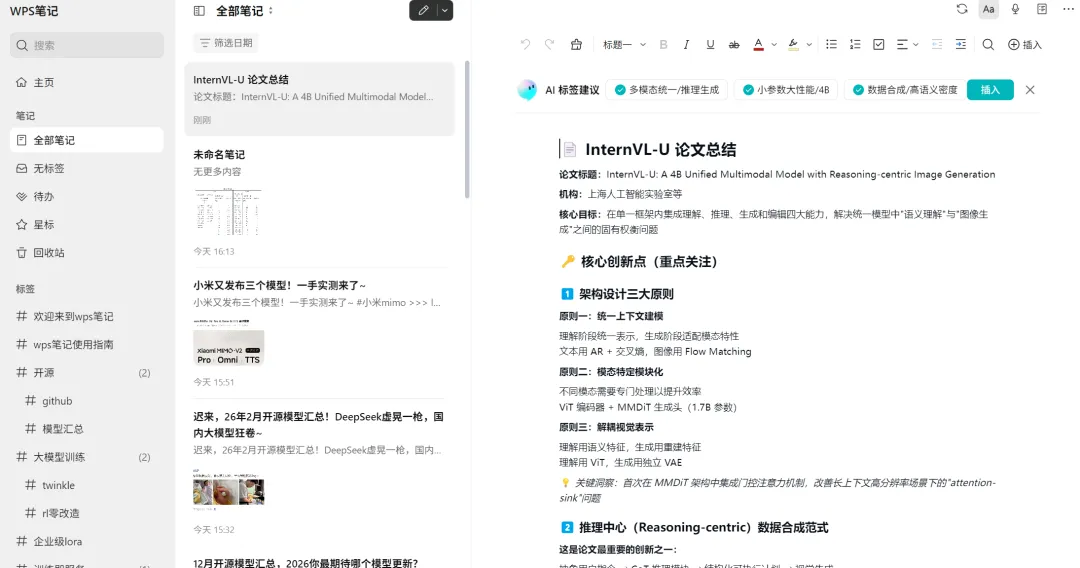Screen dimensions: 1080x568
Task: Toggle underline formatting
Action: [710, 45]
